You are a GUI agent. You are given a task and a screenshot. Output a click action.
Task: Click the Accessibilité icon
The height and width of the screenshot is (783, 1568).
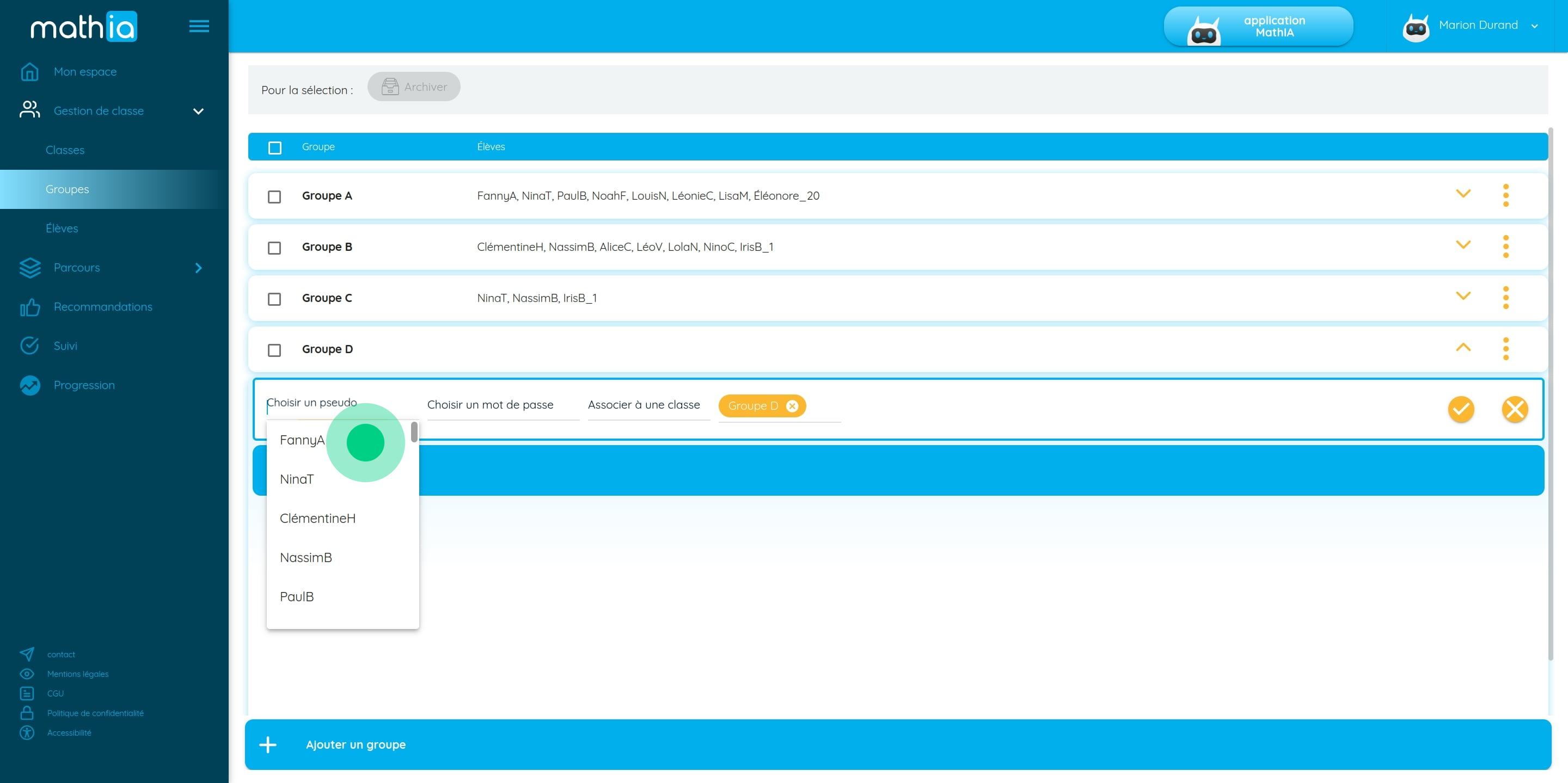(x=27, y=732)
